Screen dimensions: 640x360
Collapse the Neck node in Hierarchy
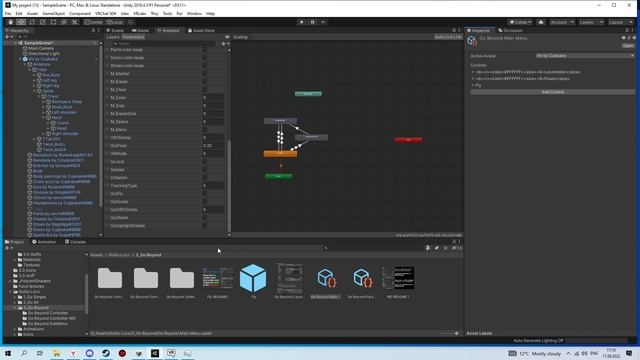click(x=43, y=118)
